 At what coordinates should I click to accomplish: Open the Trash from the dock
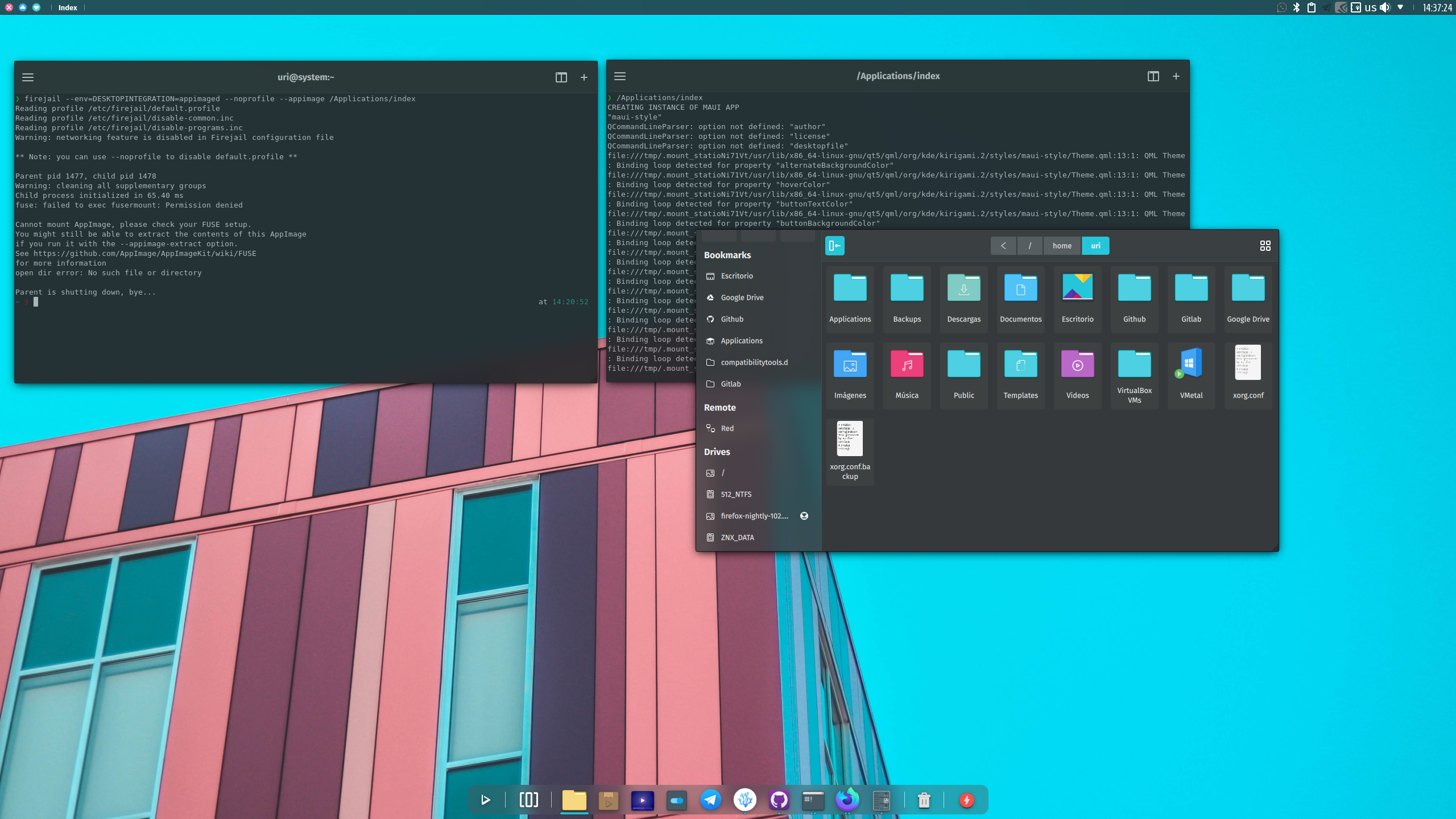tap(924, 800)
